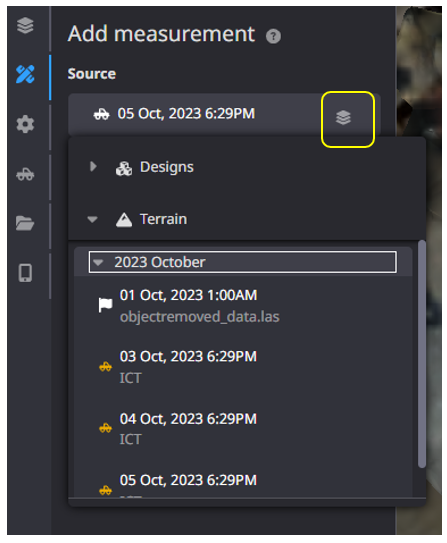Open the mobile device sidebar icon
The image size is (447, 543).
click(x=25, y=273)
